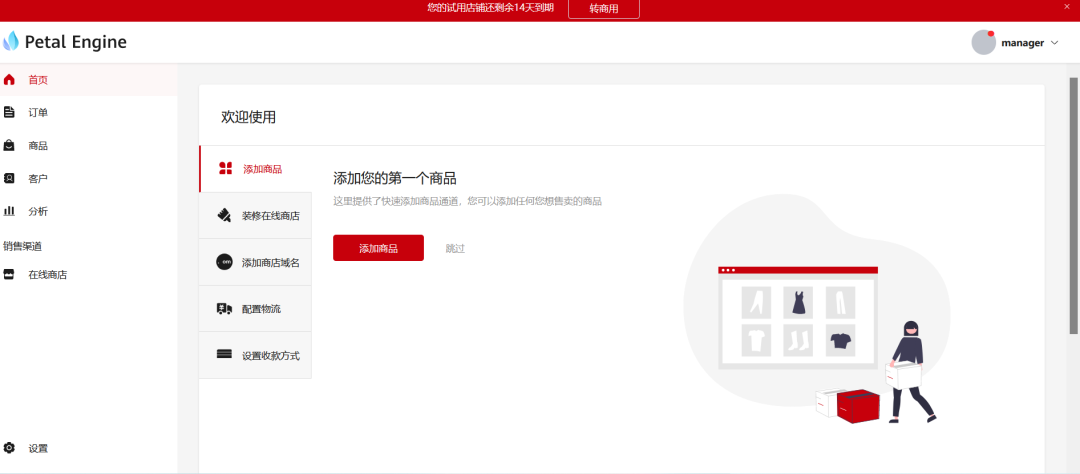Click the manager avatar picture
Image resolution: width=1080 pixels, height=474 pixels.
(984, 42)
